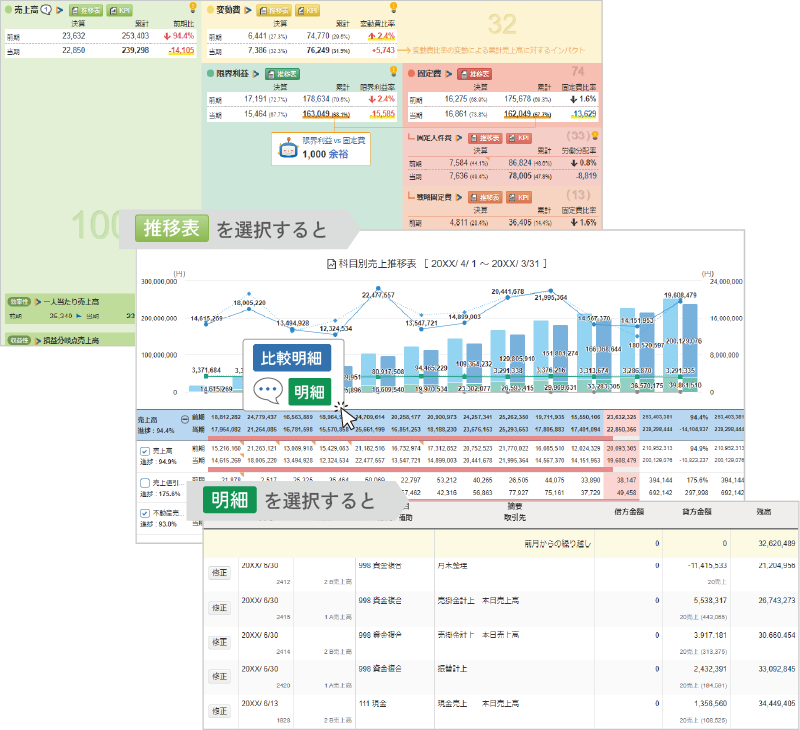
Task: Toggle the 不動産売上 row checkbox
Action: tap(146, 512)
